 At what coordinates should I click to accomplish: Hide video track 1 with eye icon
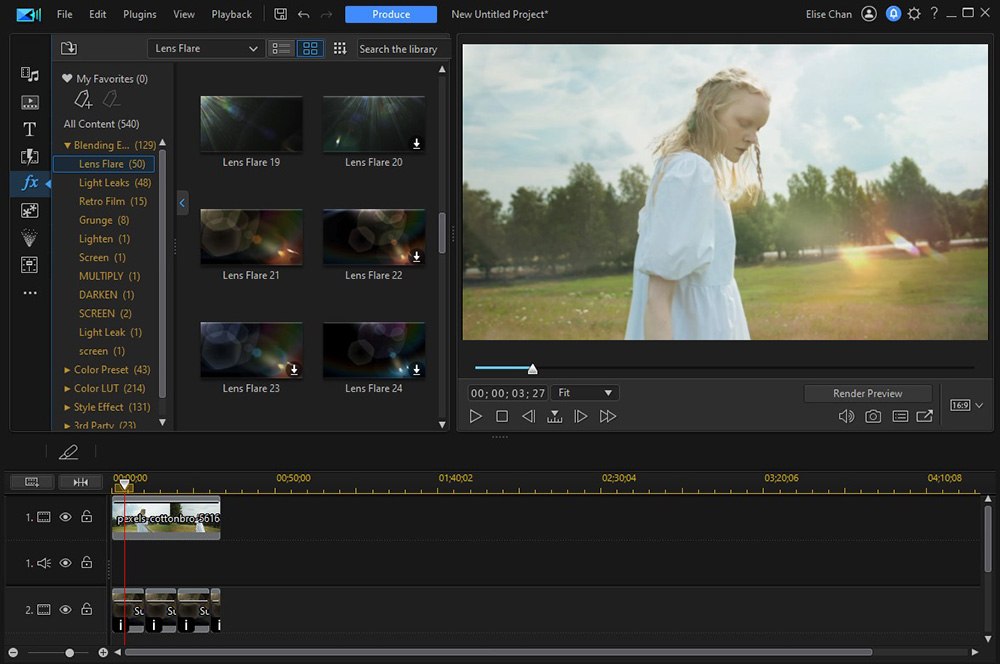click(x=66, y=517)
